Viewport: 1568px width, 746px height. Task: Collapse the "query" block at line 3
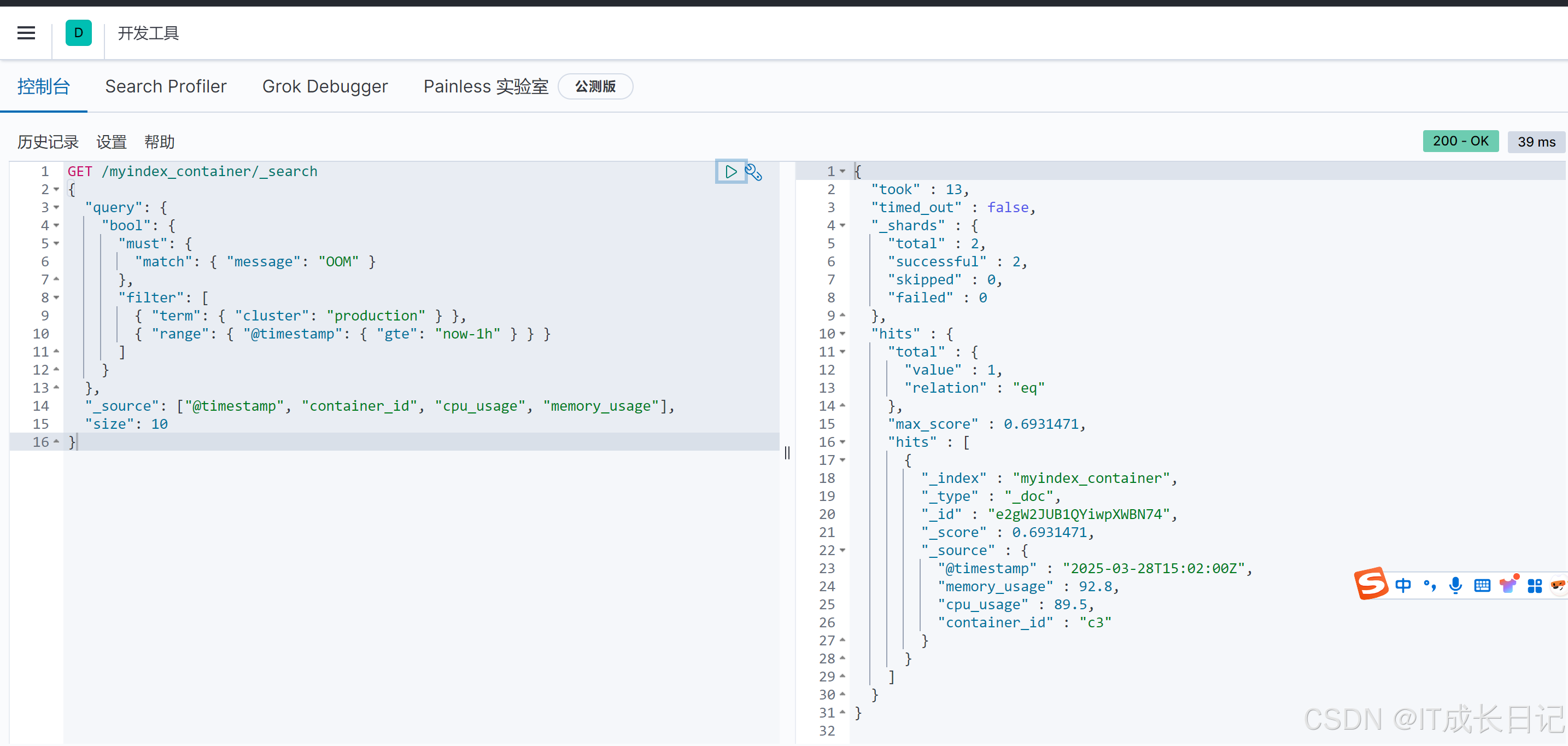point(57,208)
